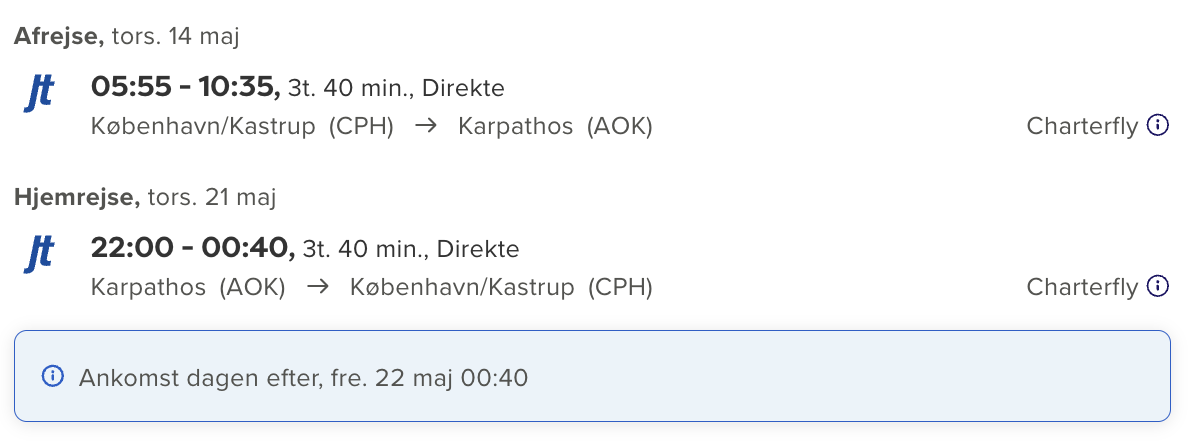The image size is (1188, 442).
Task: Click the 'tors. 14 maj' departure date
Action: point(175,37)
